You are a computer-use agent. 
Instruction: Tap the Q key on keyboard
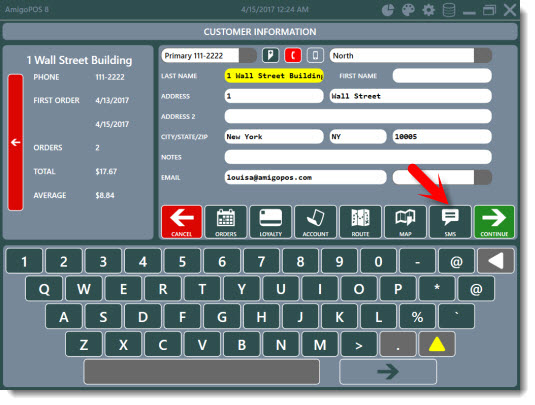pyautogui.click(x=44, y=289)
